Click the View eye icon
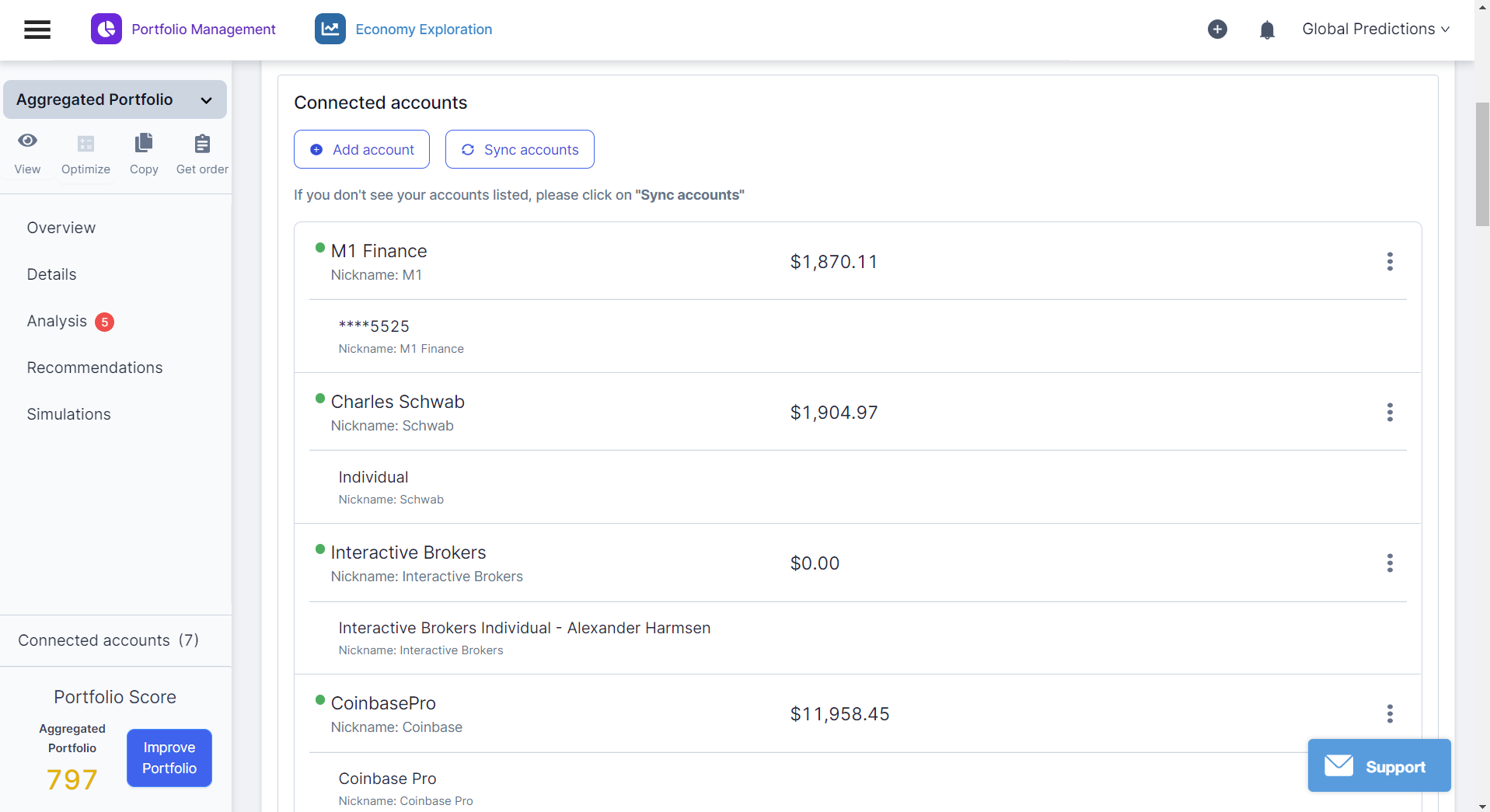Screen dimensions: 1490x812 pyautogui.click(x=27, y=141)
